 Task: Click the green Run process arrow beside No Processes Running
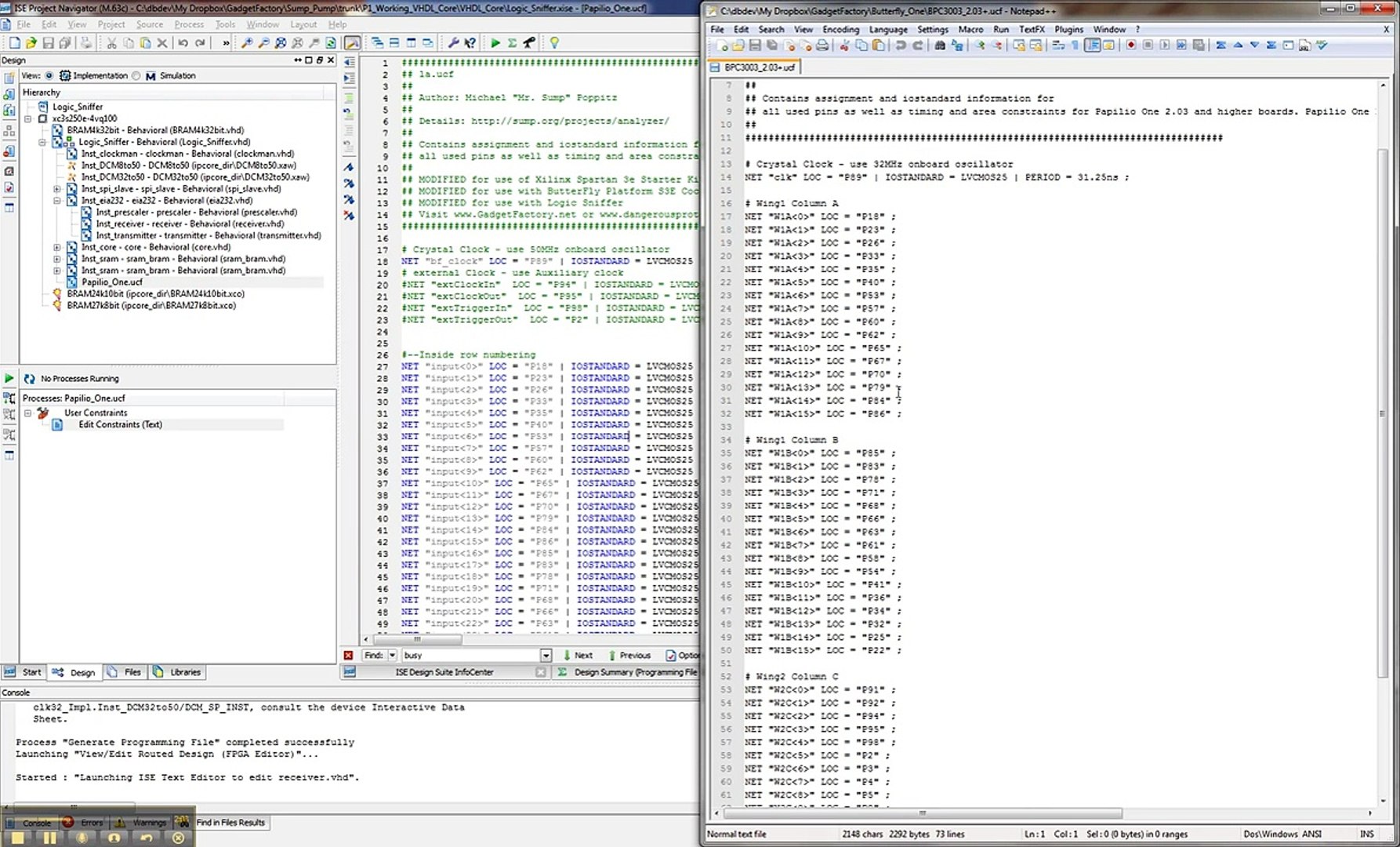pos(9,378)
